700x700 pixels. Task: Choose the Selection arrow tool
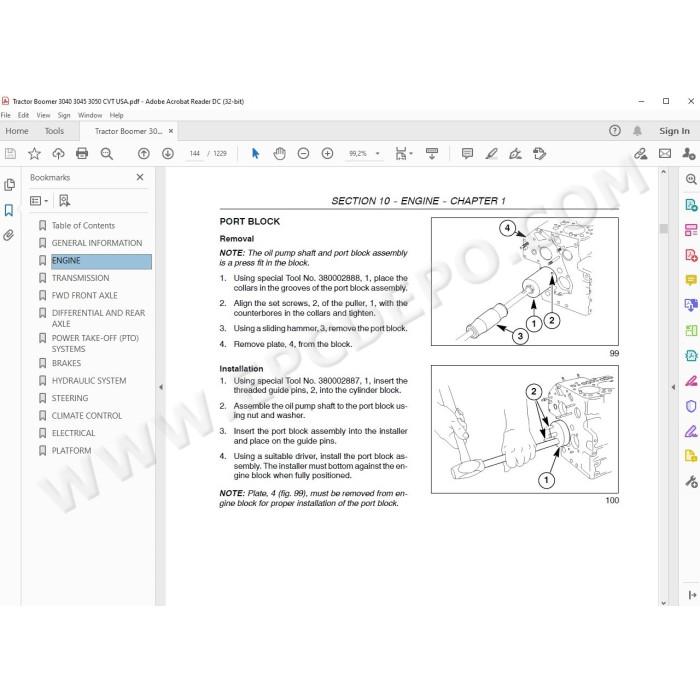255,154
